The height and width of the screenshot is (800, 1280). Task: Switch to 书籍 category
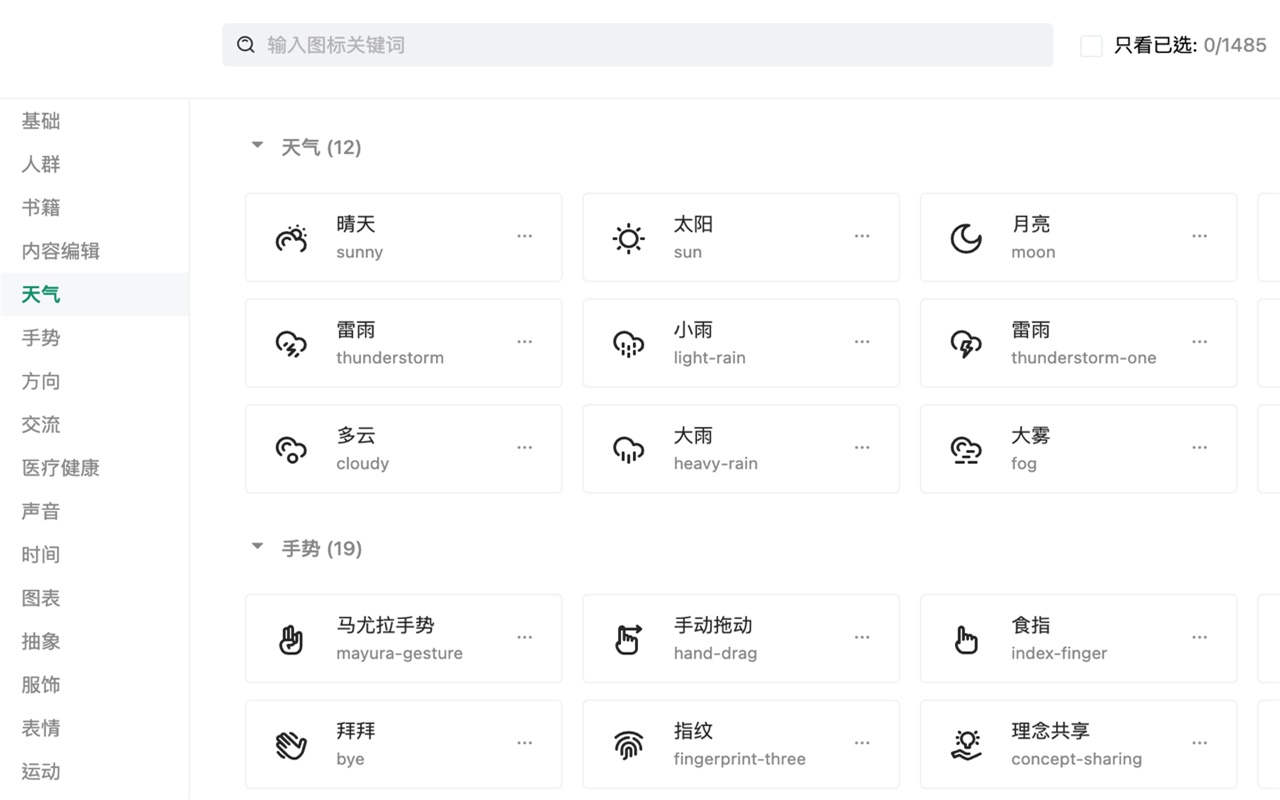[x=94, y=208]
